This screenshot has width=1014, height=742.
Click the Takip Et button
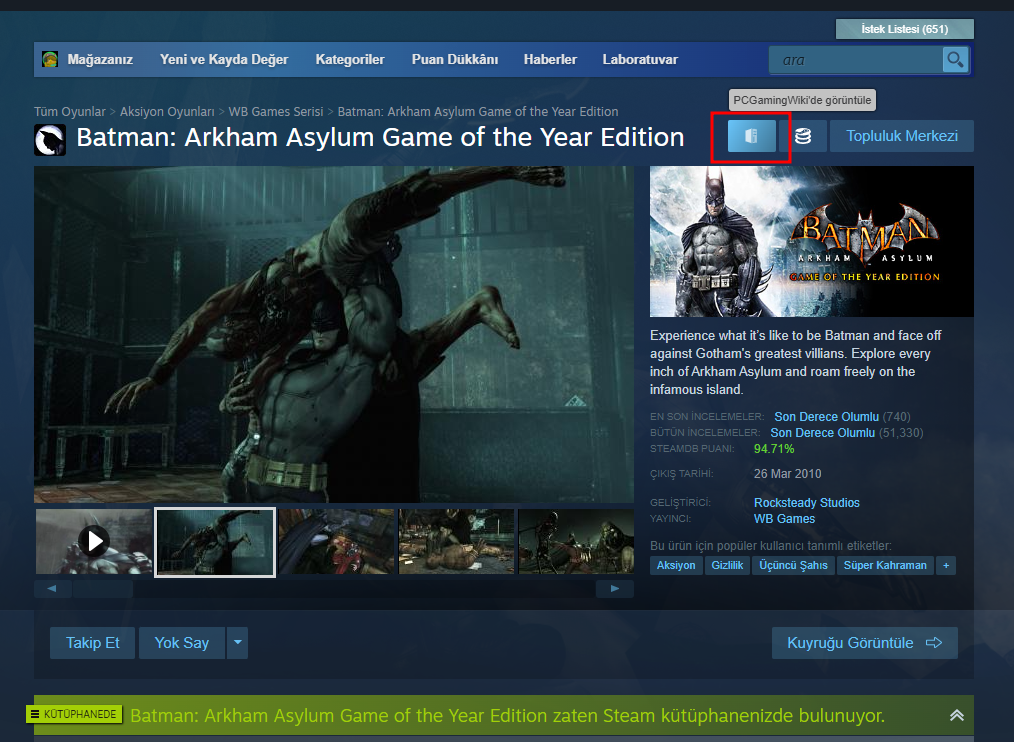92,642
